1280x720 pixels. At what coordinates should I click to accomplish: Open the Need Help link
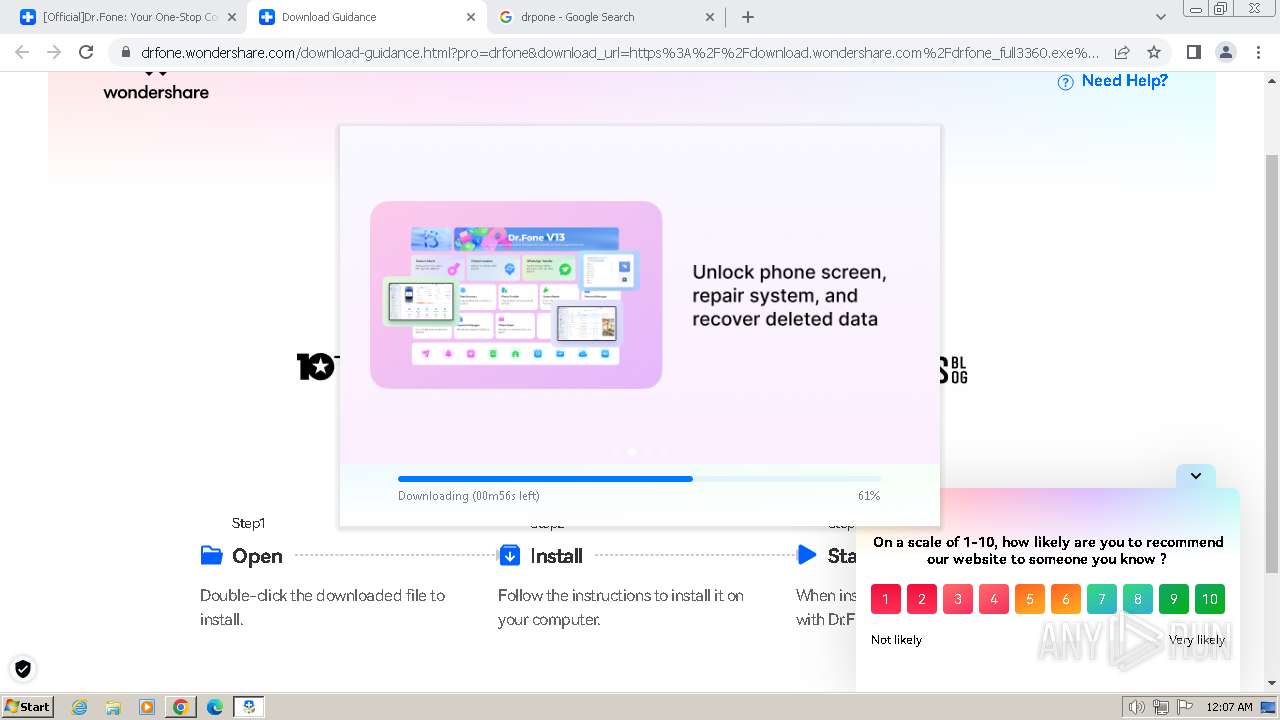pos(1124,81)
